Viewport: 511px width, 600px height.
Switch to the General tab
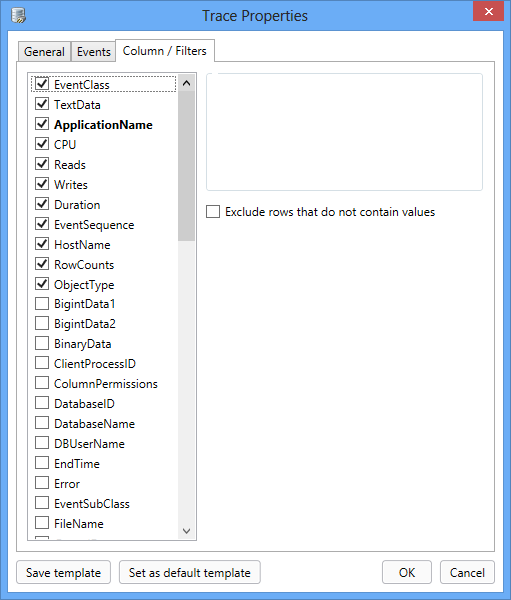point(44,51)
